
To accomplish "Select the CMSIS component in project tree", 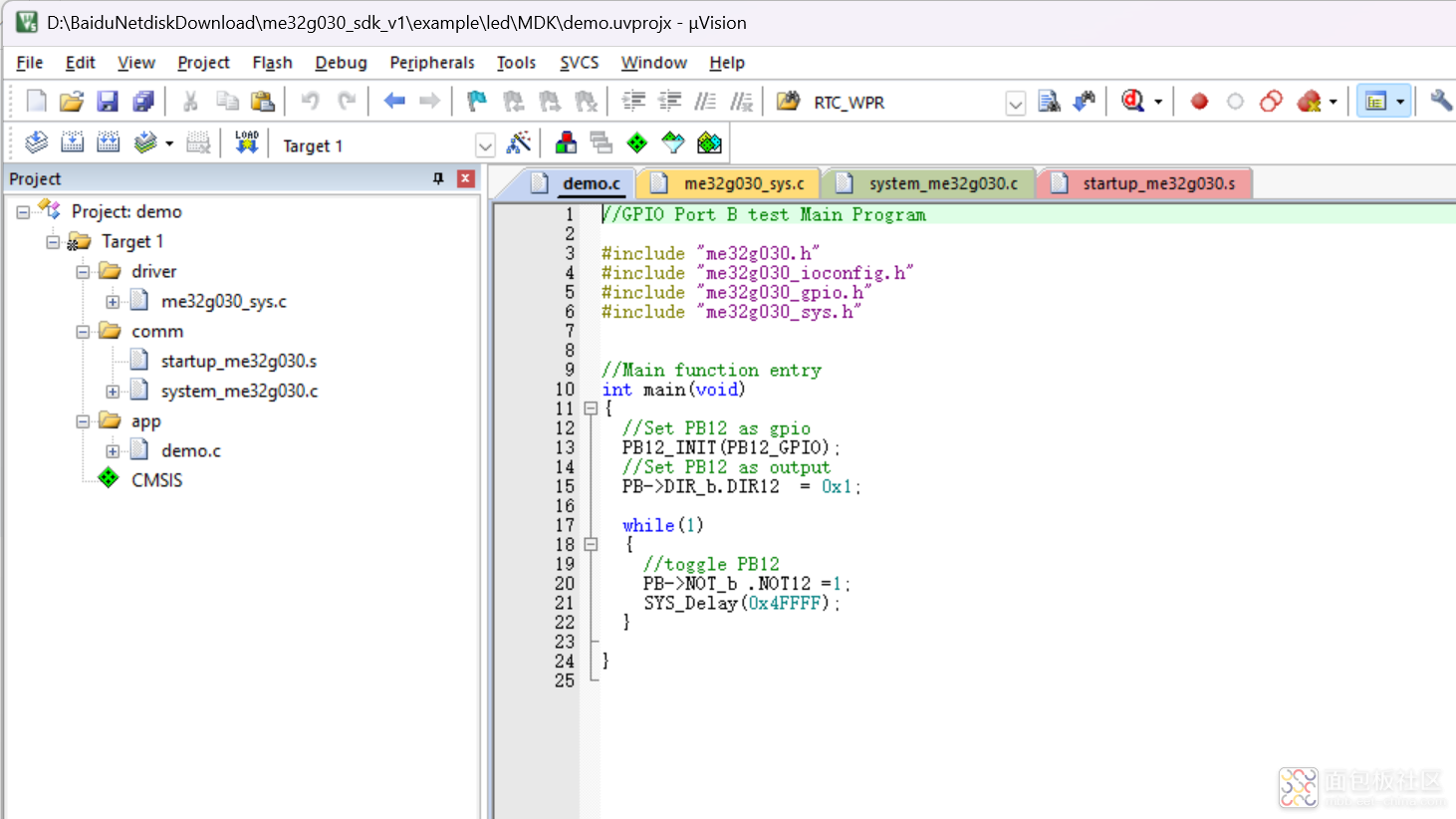I will tap(156, 479).
